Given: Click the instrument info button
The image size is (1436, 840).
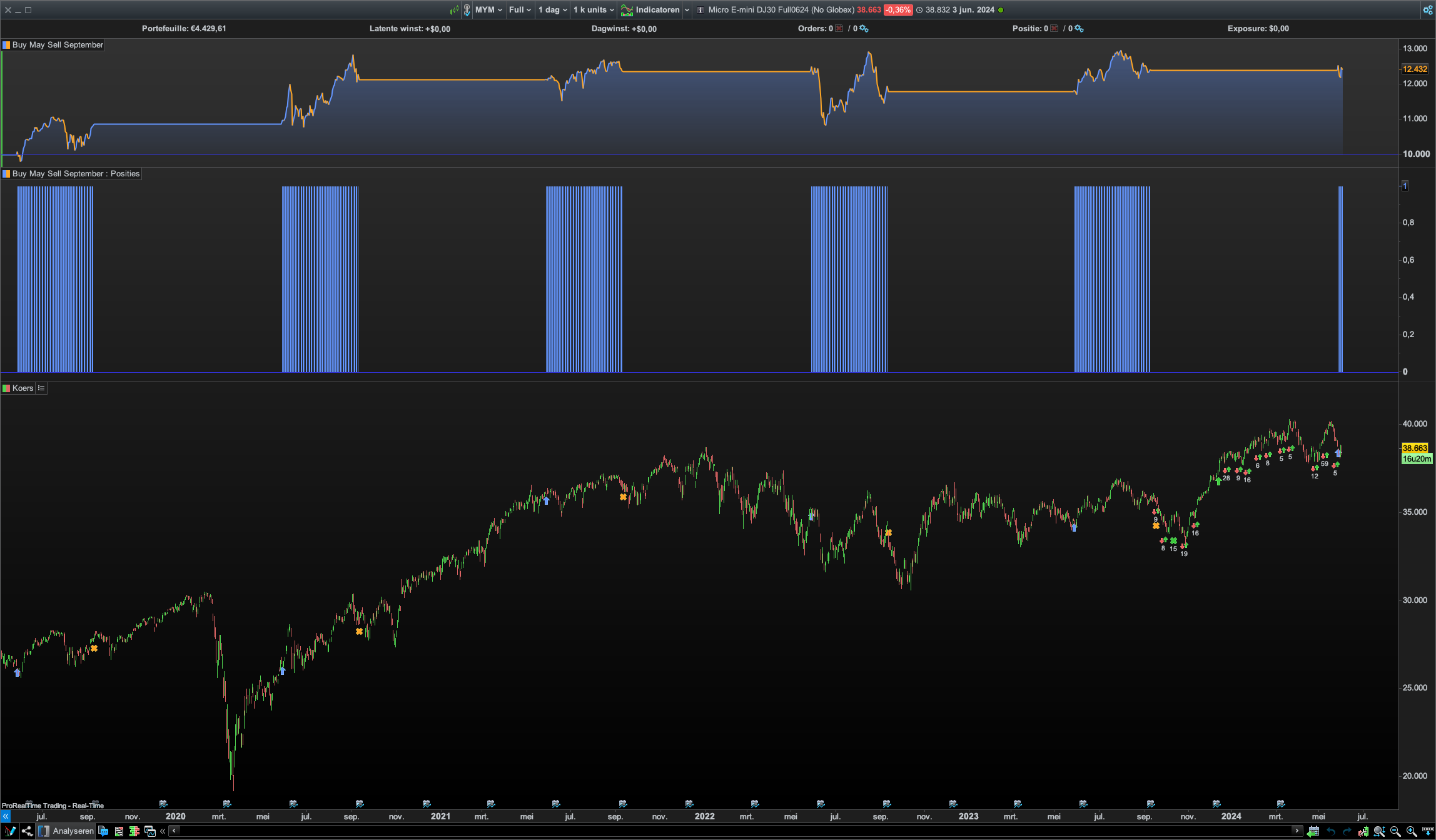Looking at the screenshot, I should (x=700, y=10).
